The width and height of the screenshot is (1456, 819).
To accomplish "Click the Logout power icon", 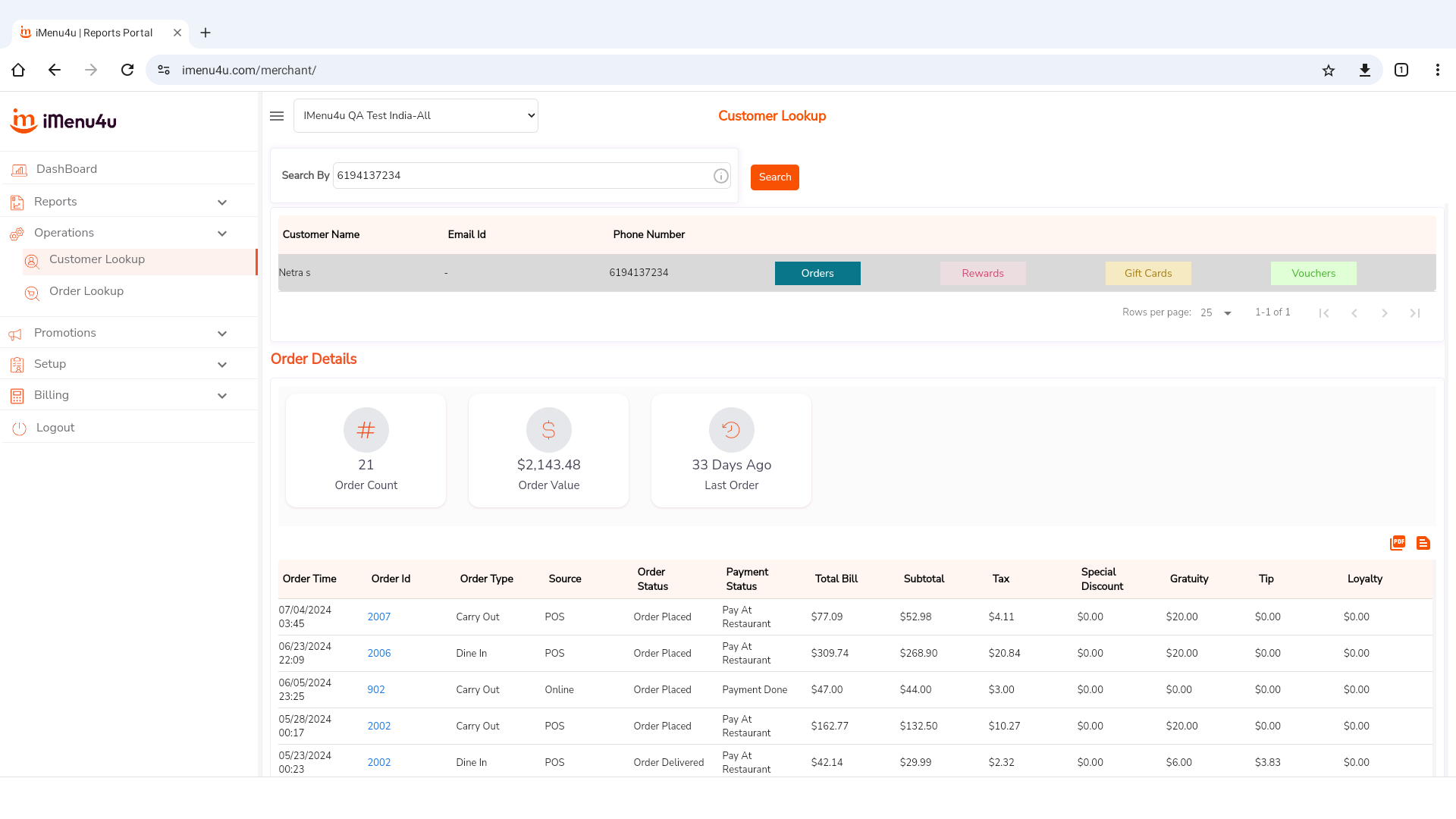I will click(19, 428).
